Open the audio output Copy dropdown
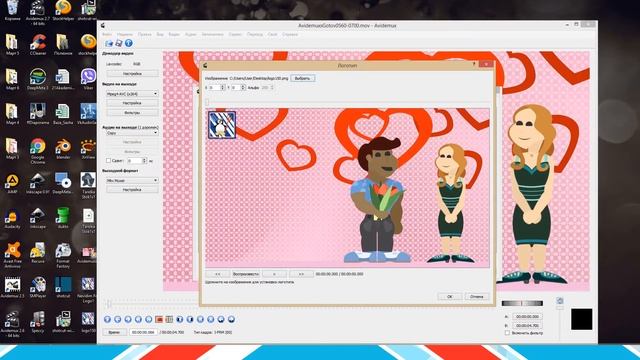 point(132,133)
